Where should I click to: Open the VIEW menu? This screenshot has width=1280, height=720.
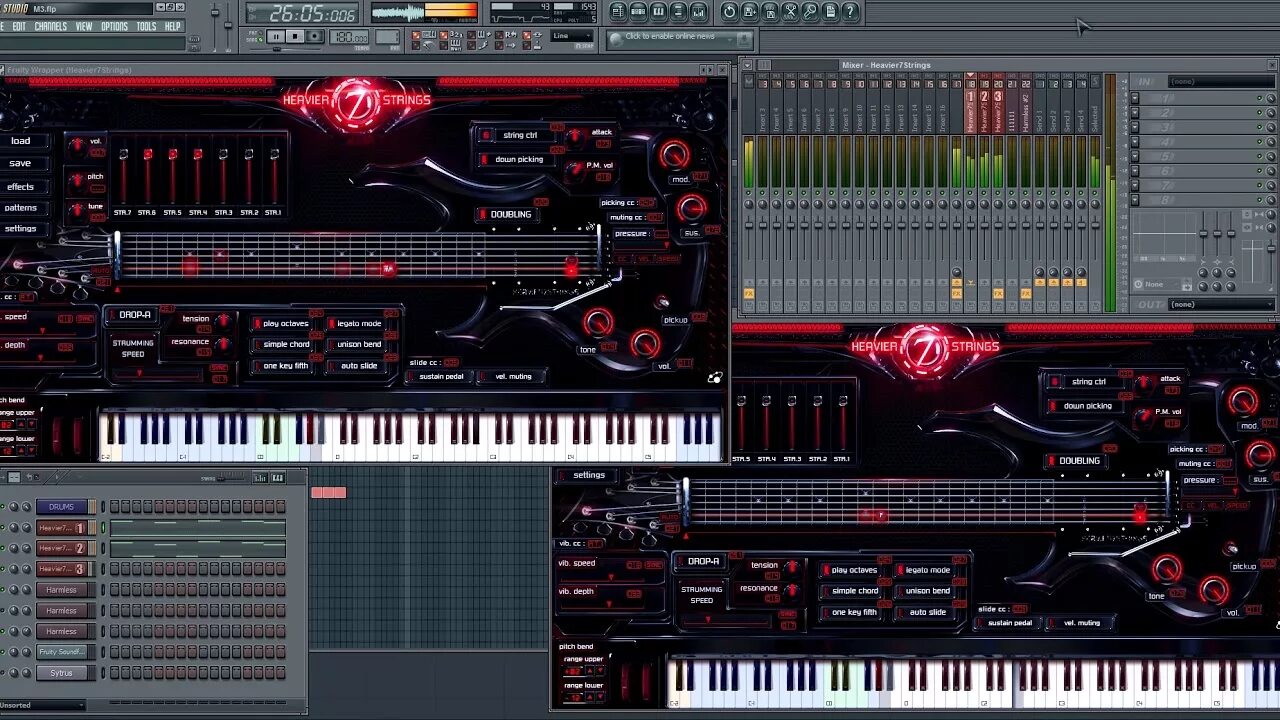84,27
